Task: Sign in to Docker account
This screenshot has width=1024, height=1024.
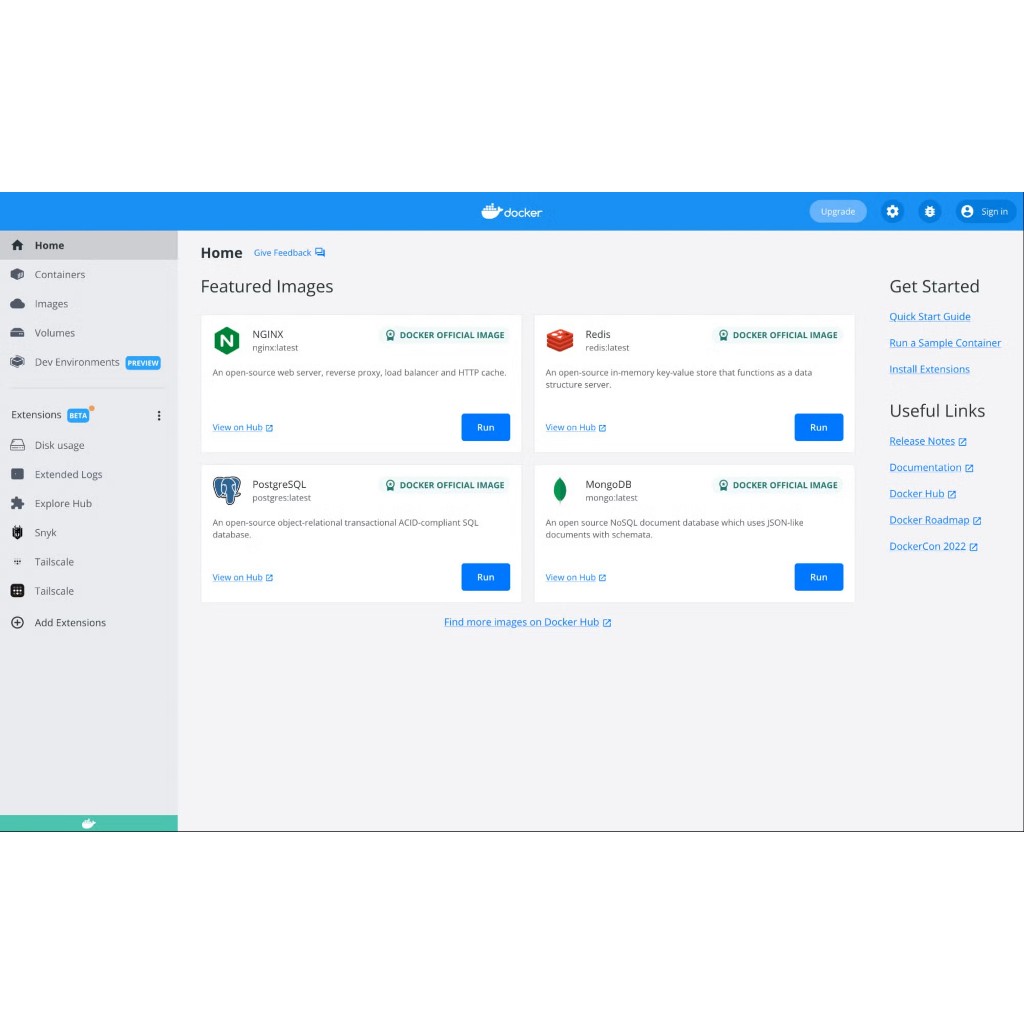Action: 985,212
